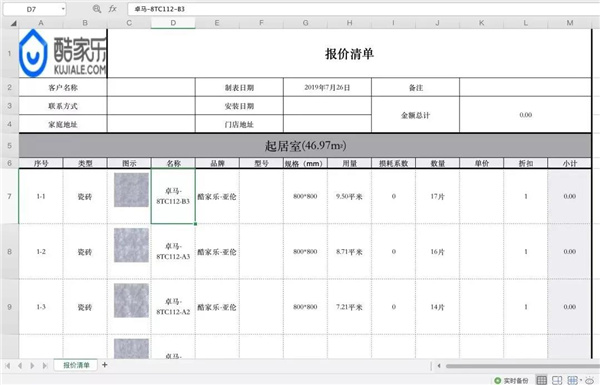
Task: Click the 安装日期 label cell
Action: (239, 106)
